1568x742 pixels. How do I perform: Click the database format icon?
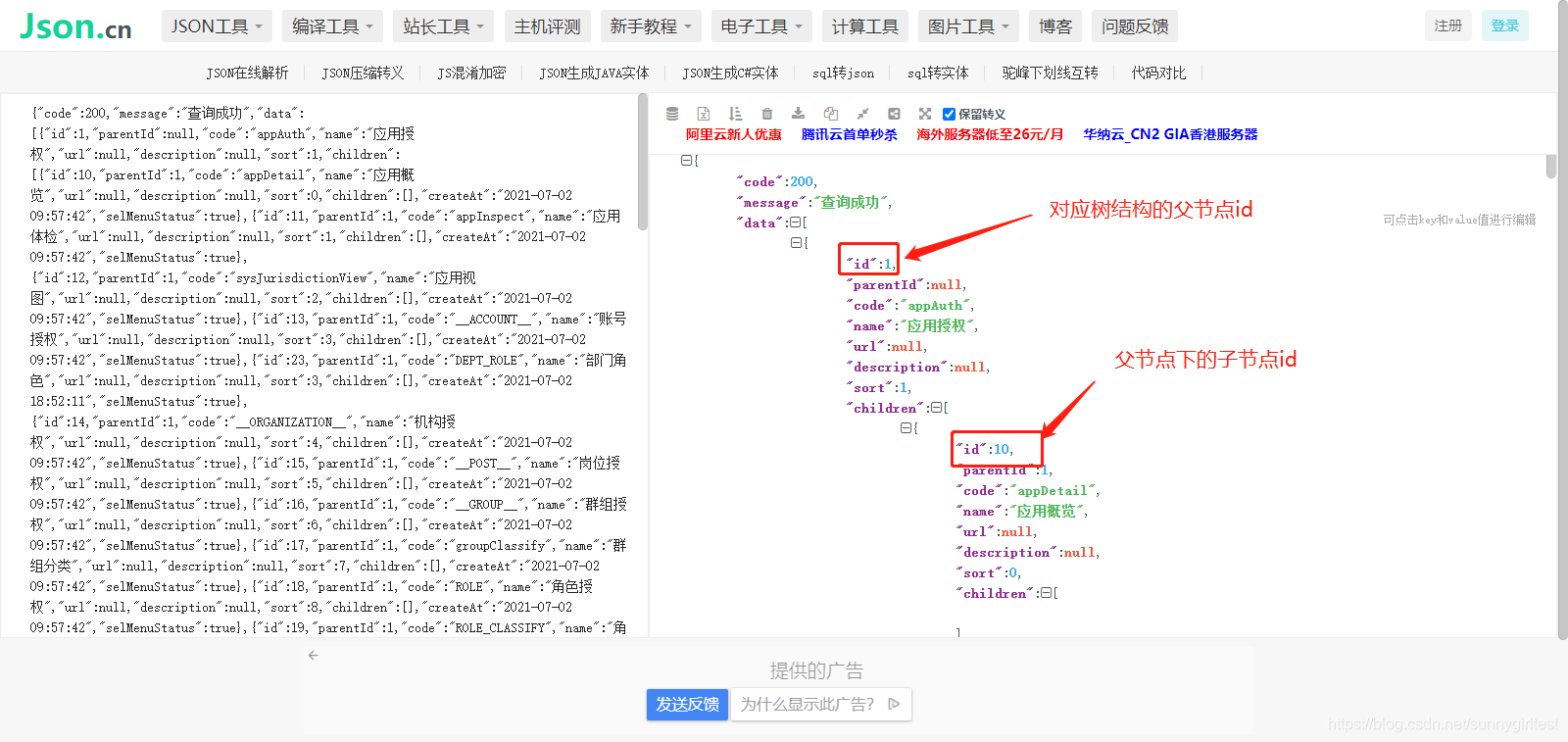coord(672,114)
